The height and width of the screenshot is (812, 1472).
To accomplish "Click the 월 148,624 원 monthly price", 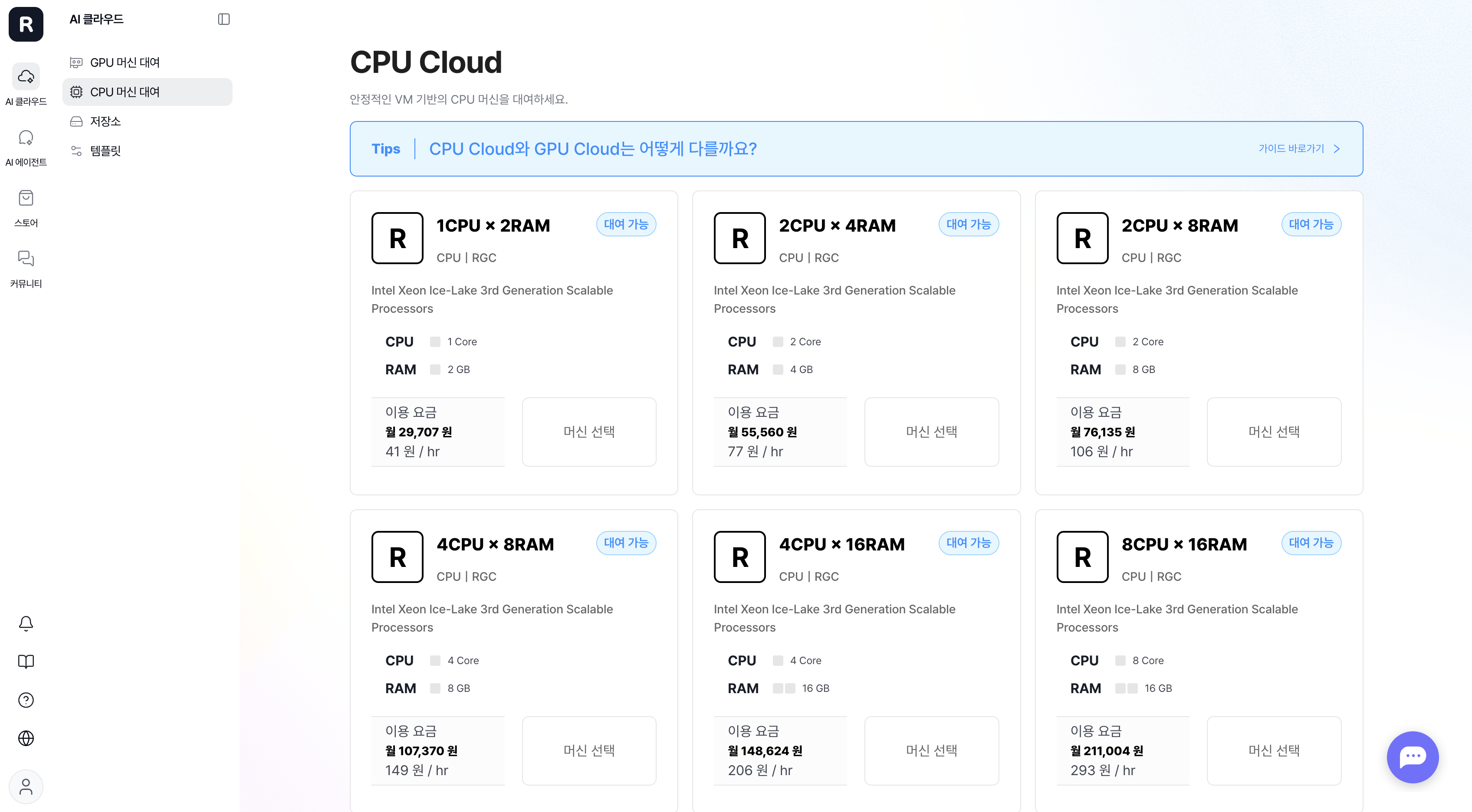I will [765, 750].
